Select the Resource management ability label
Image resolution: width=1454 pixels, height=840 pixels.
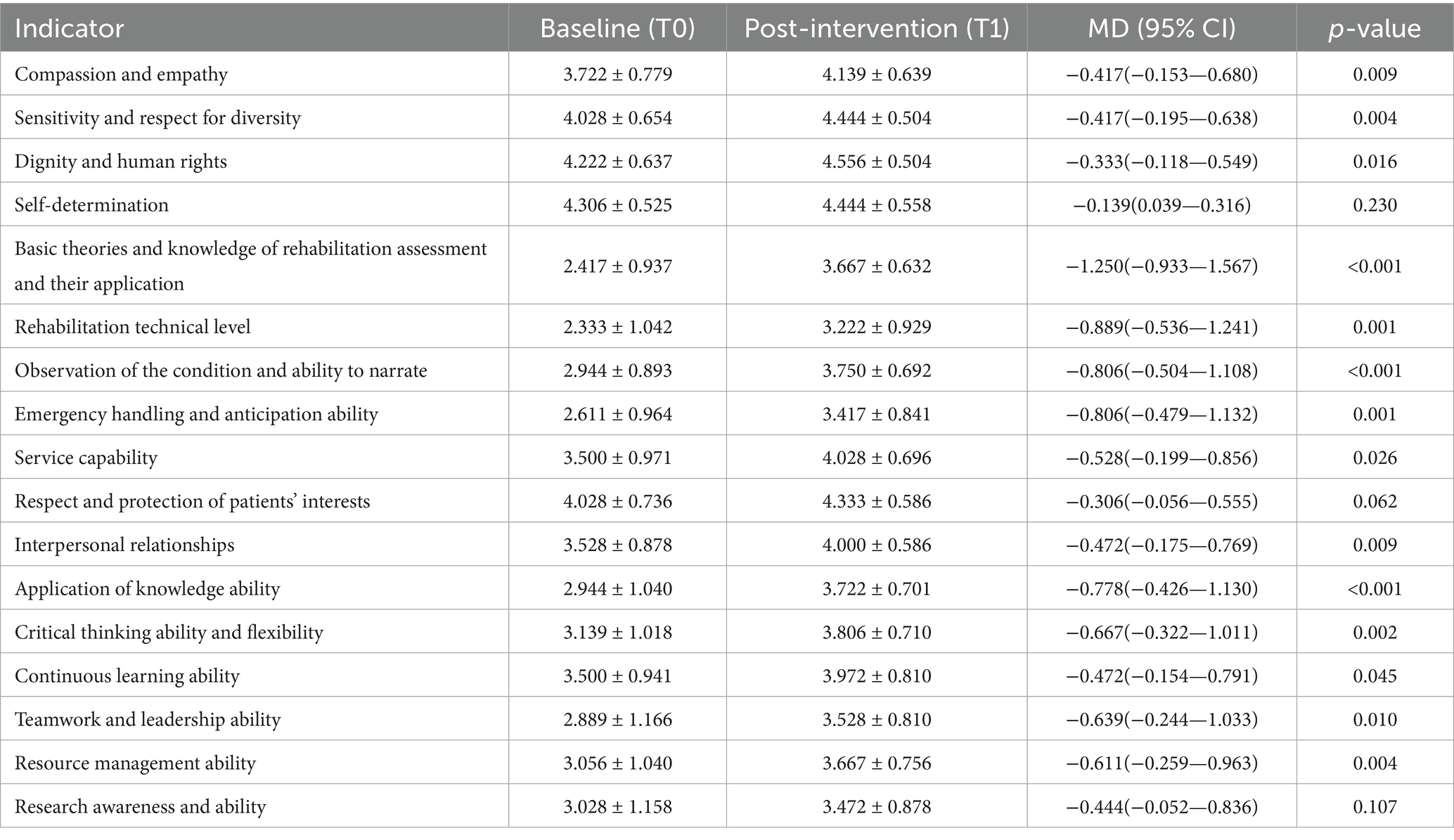pos(135,763)
